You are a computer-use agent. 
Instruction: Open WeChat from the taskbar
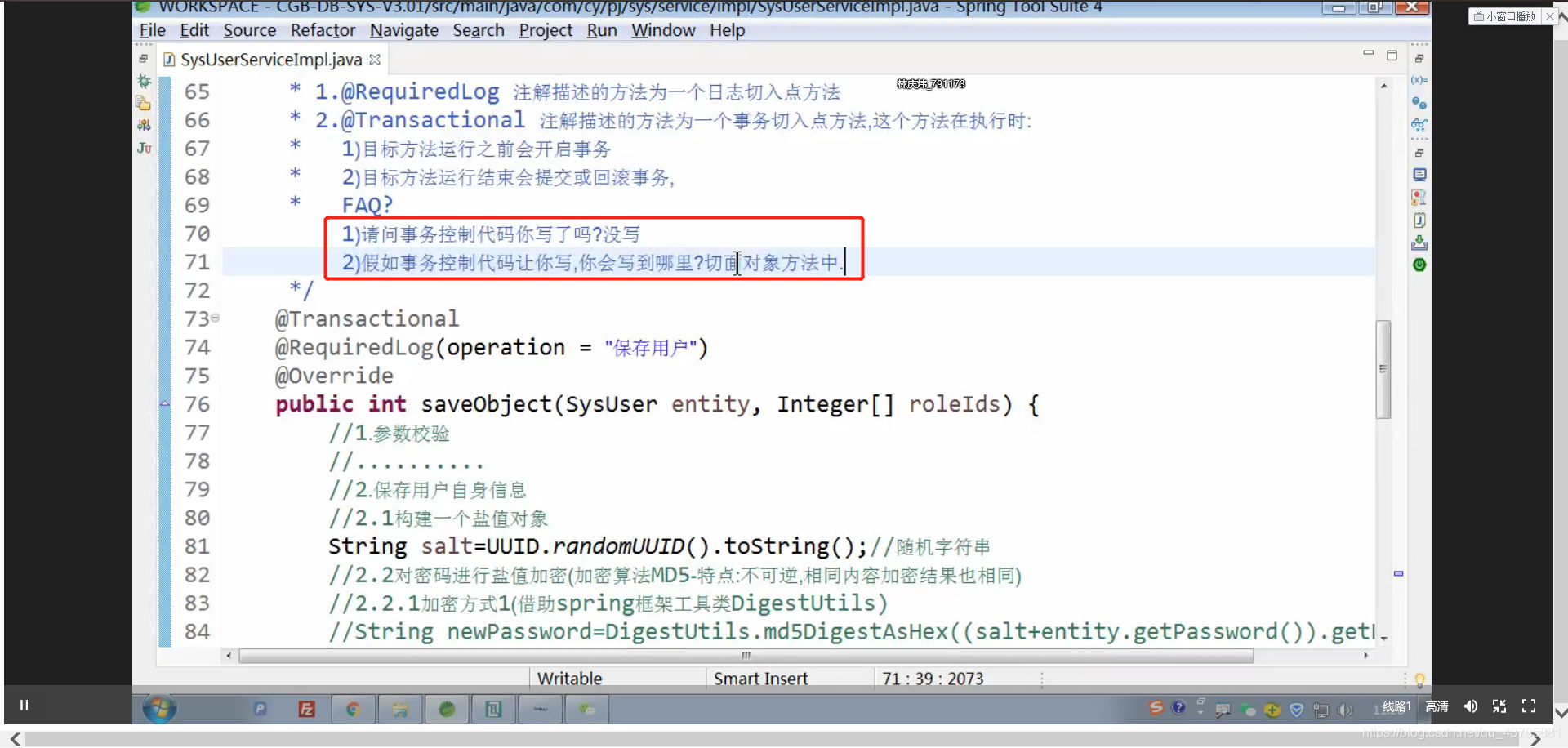click(x=587, y=709)
